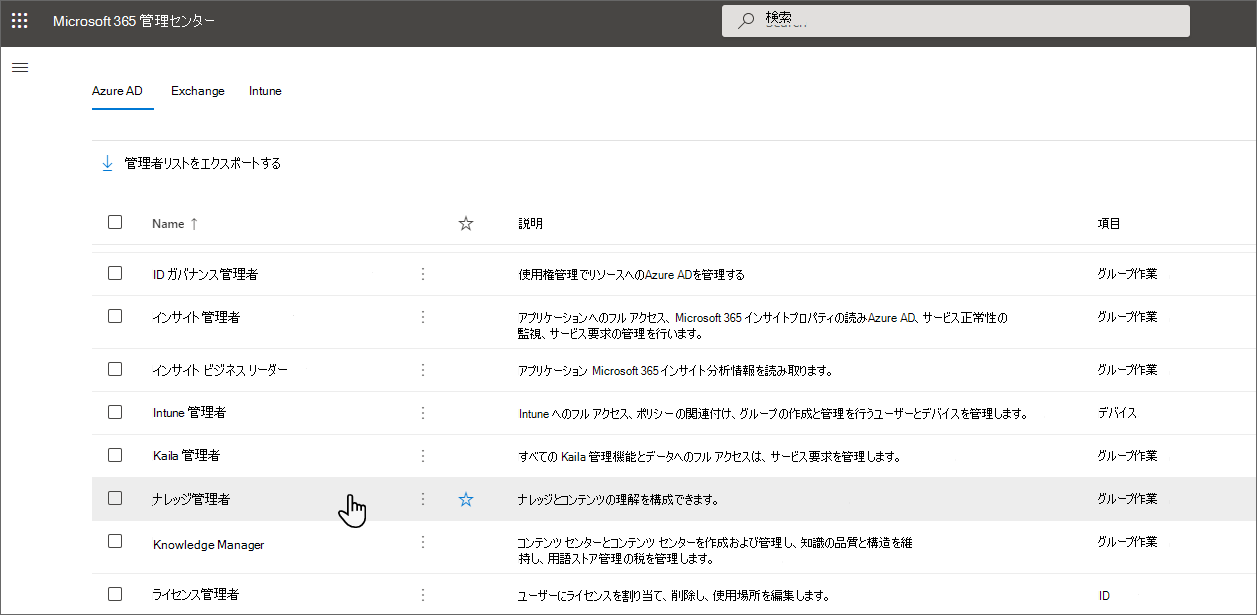1257x615 pixels.
Task: Open more options for Intune 管理者
Action: point(422,412)
